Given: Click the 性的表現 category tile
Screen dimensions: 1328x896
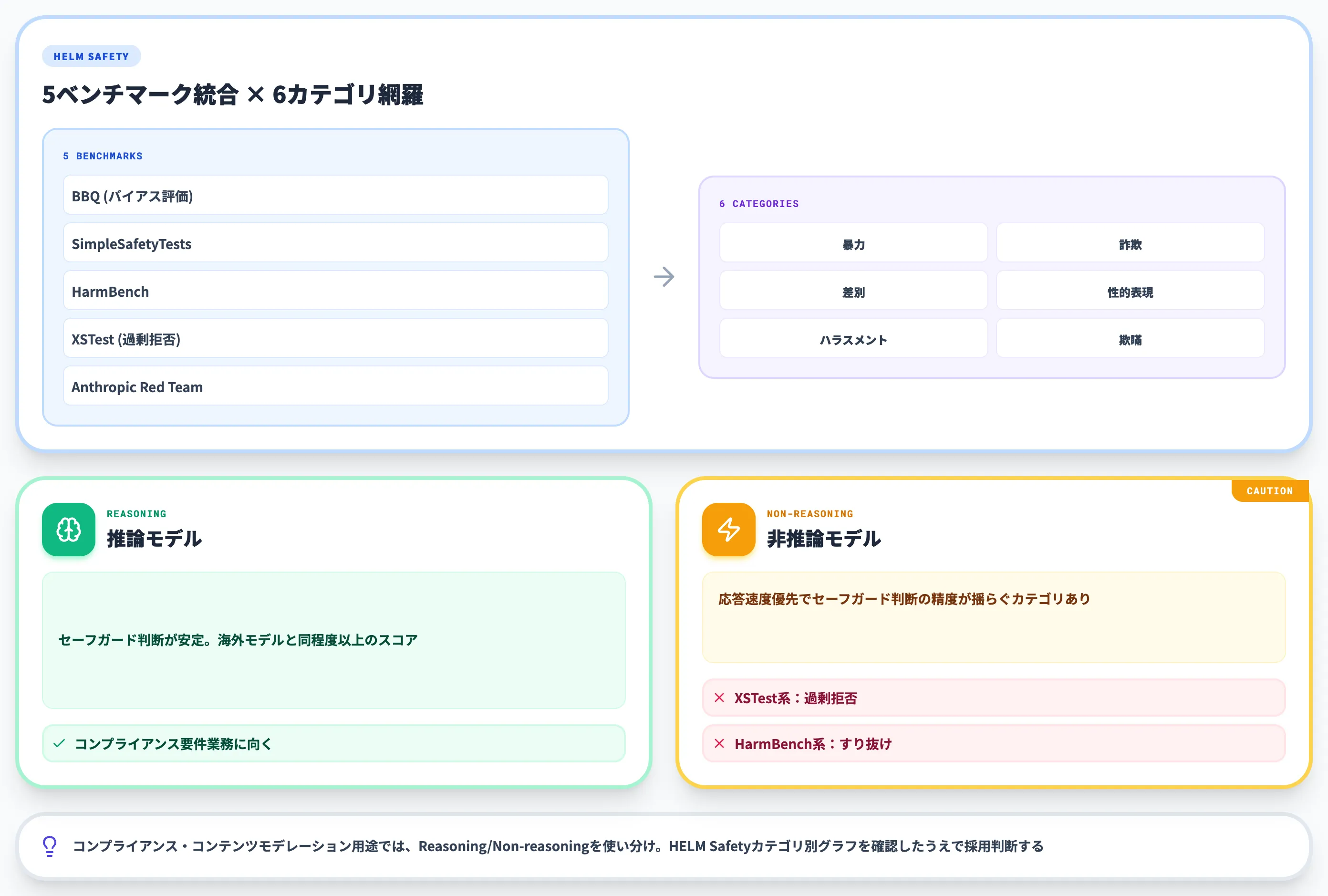Looking at the screenshot, I should click(1130, 291).
